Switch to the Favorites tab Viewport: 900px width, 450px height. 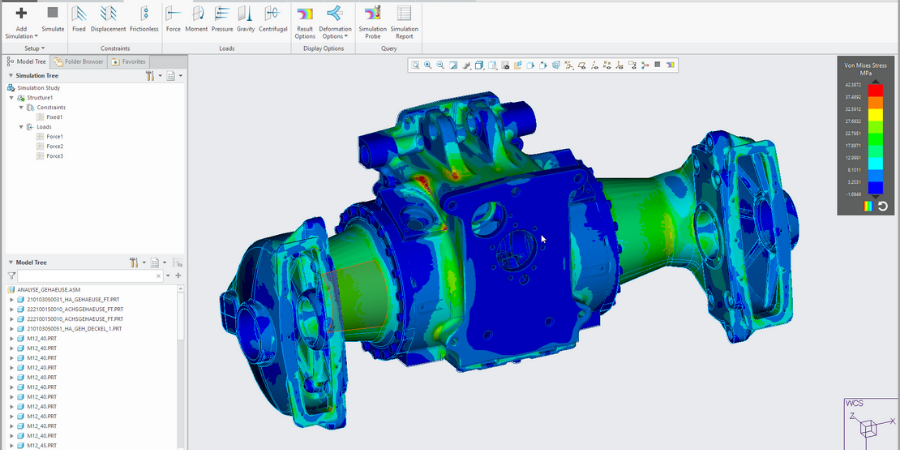click(129, 61)
